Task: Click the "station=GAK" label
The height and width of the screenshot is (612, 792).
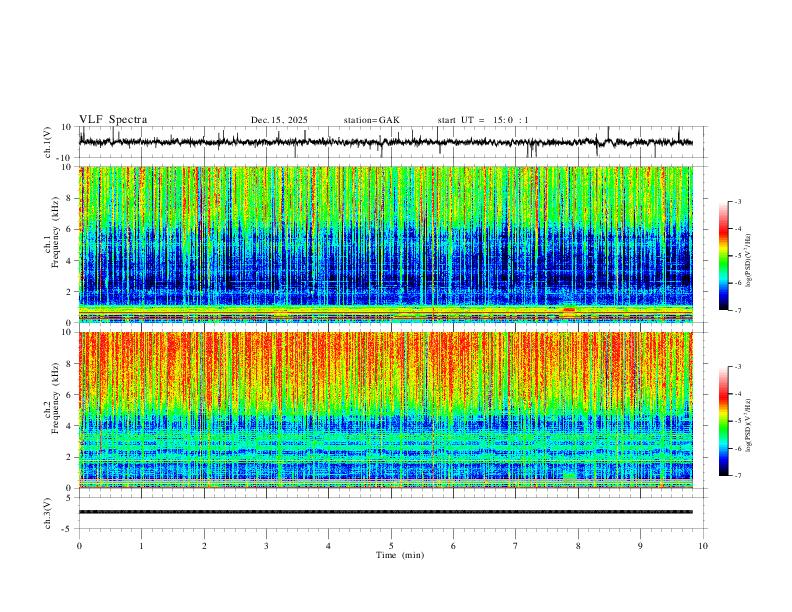Action: 371,120
